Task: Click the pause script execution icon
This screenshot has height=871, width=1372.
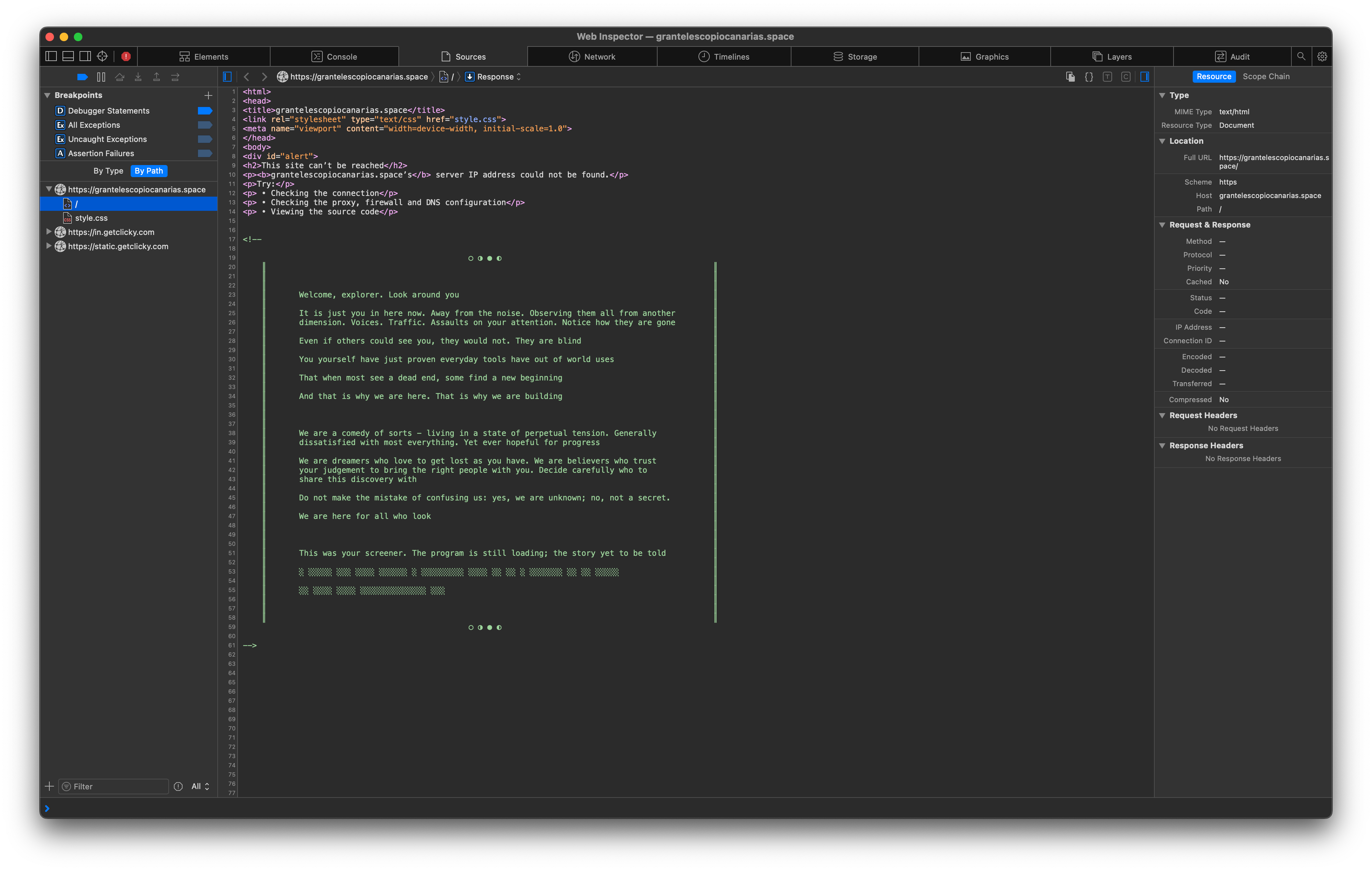Action: point(102,77)
